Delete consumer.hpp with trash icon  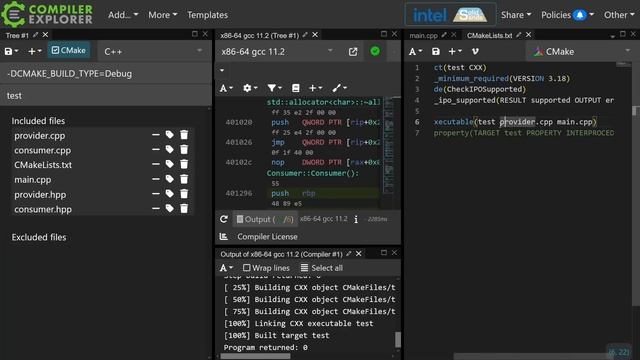coord(184,208)
